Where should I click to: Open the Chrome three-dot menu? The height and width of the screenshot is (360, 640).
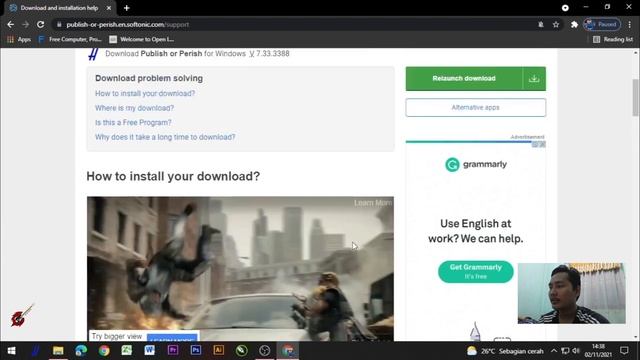pyautogui.click(x=630, y=24)
